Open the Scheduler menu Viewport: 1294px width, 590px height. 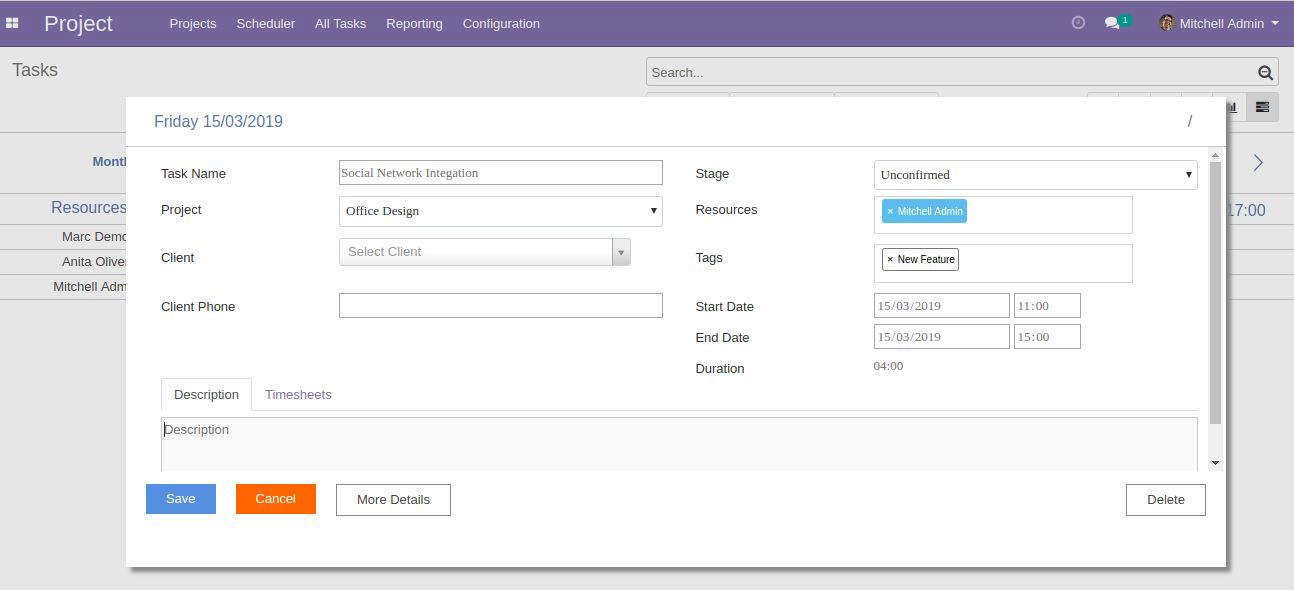266,23
